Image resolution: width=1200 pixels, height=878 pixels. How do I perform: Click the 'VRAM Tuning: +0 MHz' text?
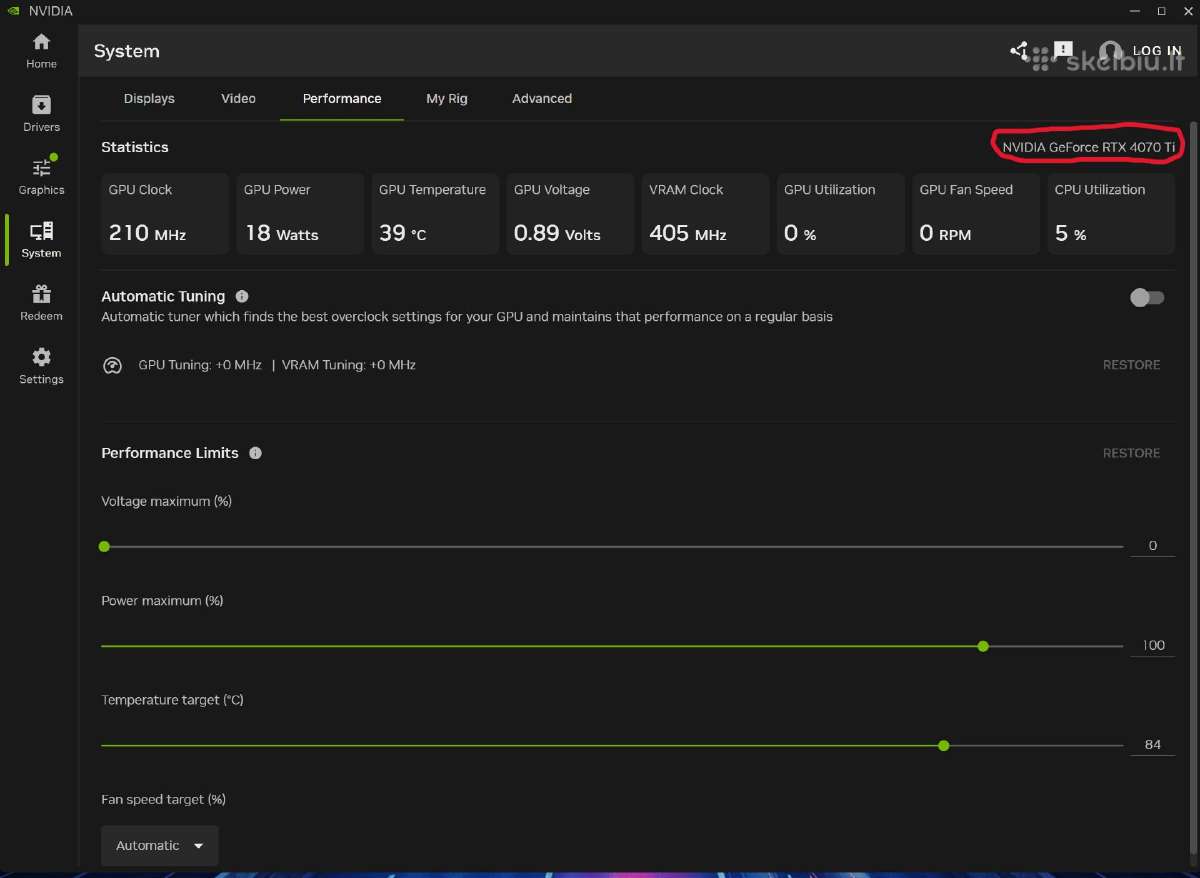point(349,365)
